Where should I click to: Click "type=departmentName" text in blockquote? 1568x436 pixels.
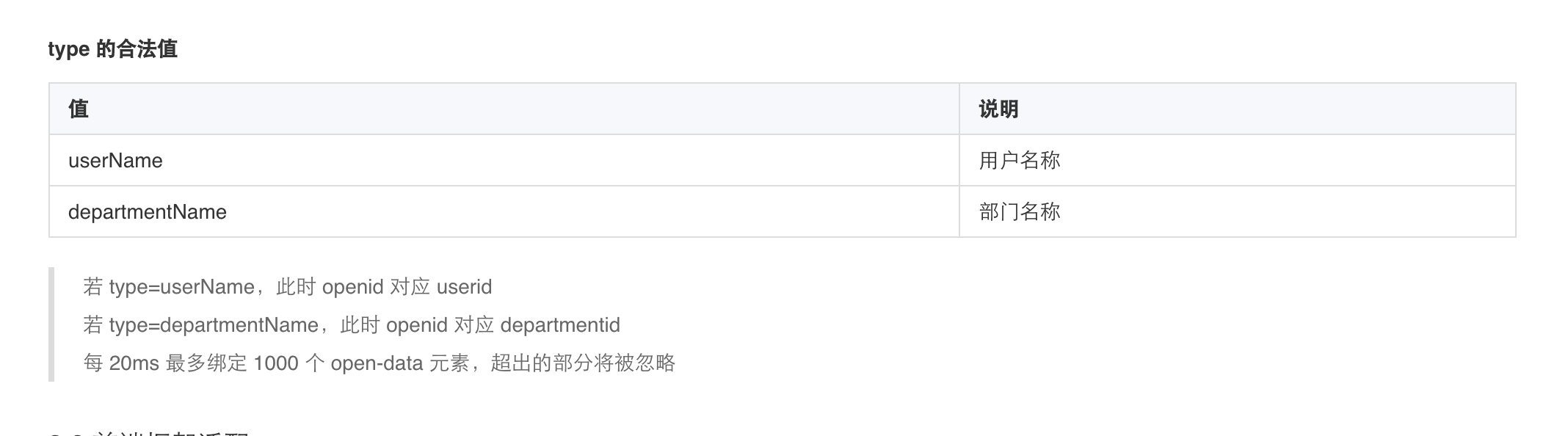214,324
